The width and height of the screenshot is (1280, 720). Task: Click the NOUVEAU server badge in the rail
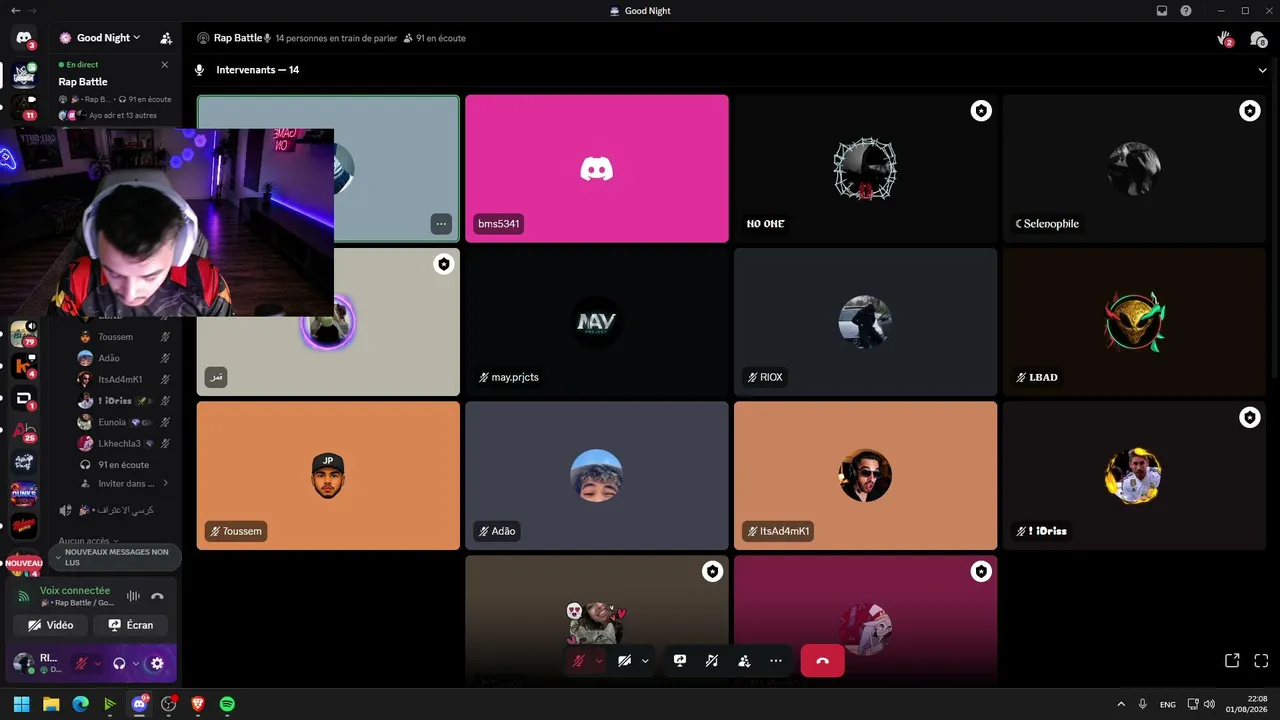(x=24, y=563)
